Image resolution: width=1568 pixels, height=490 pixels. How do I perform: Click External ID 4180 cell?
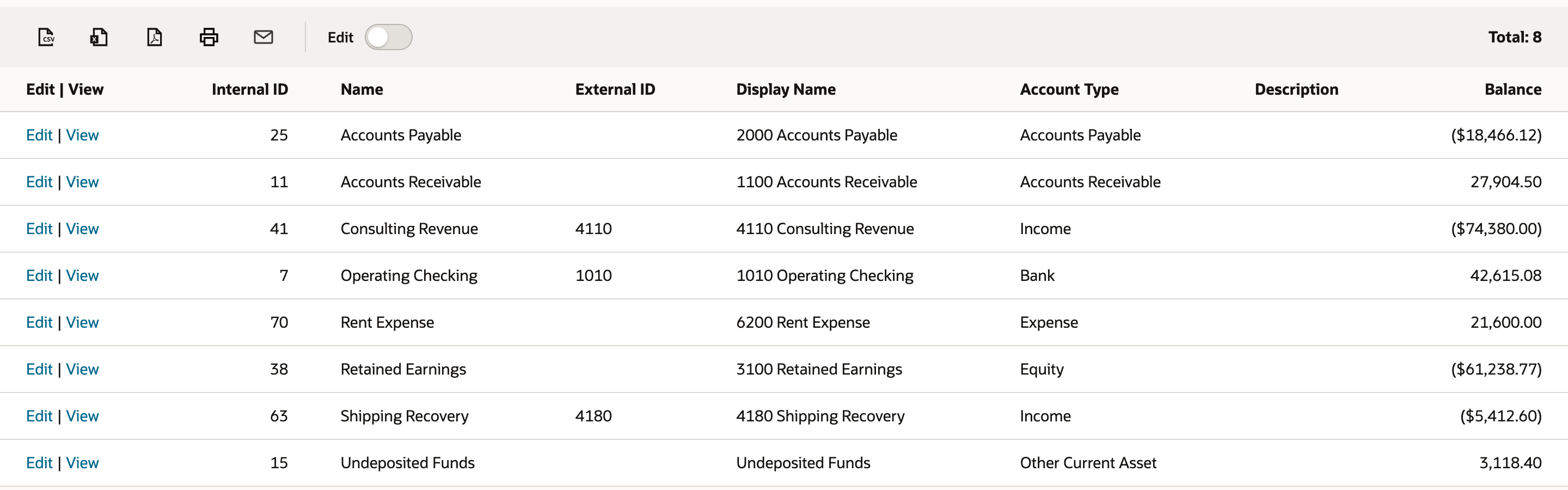point(593,416)
